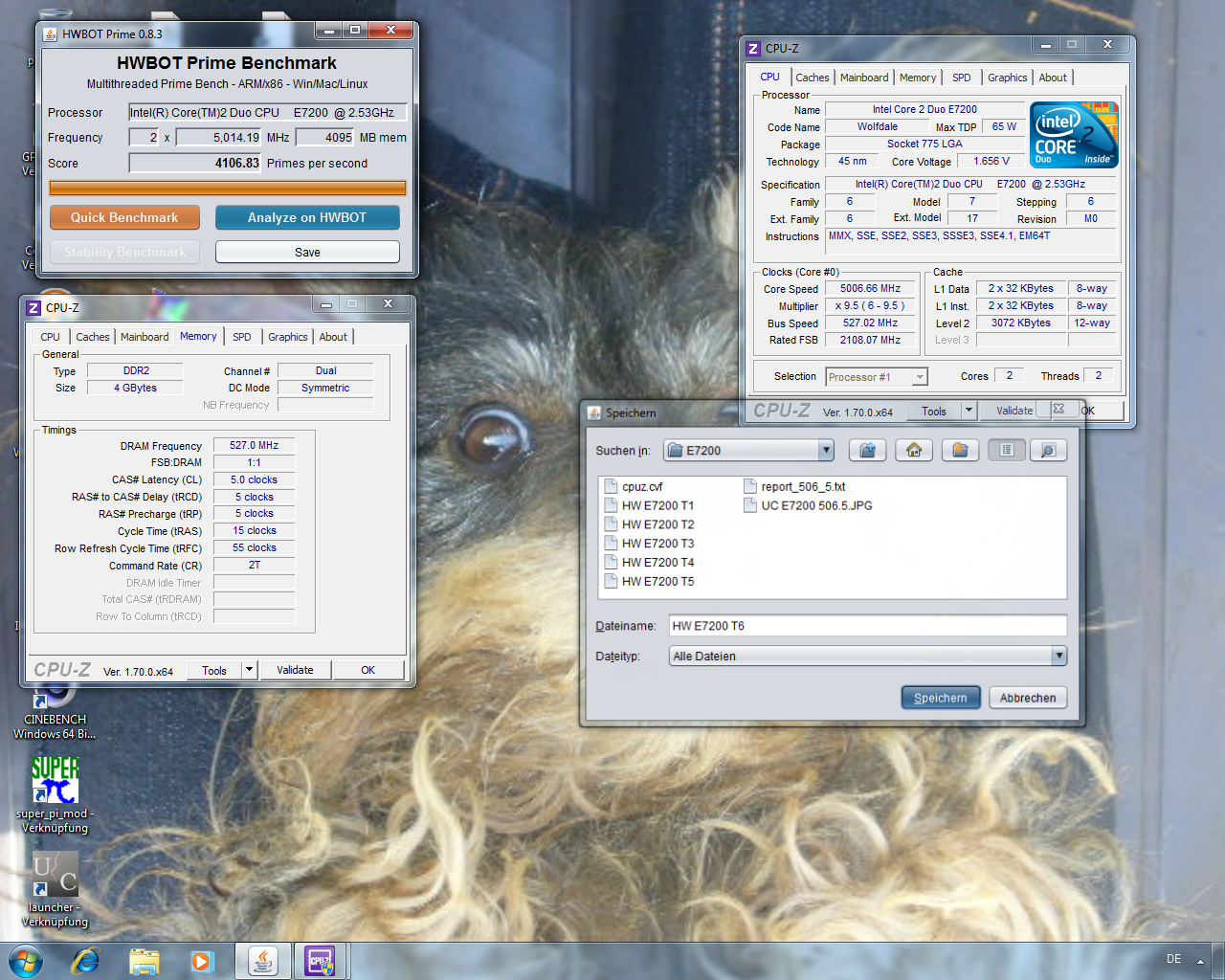
Task: Open the Windows Start menu
Action: point(26,961)
